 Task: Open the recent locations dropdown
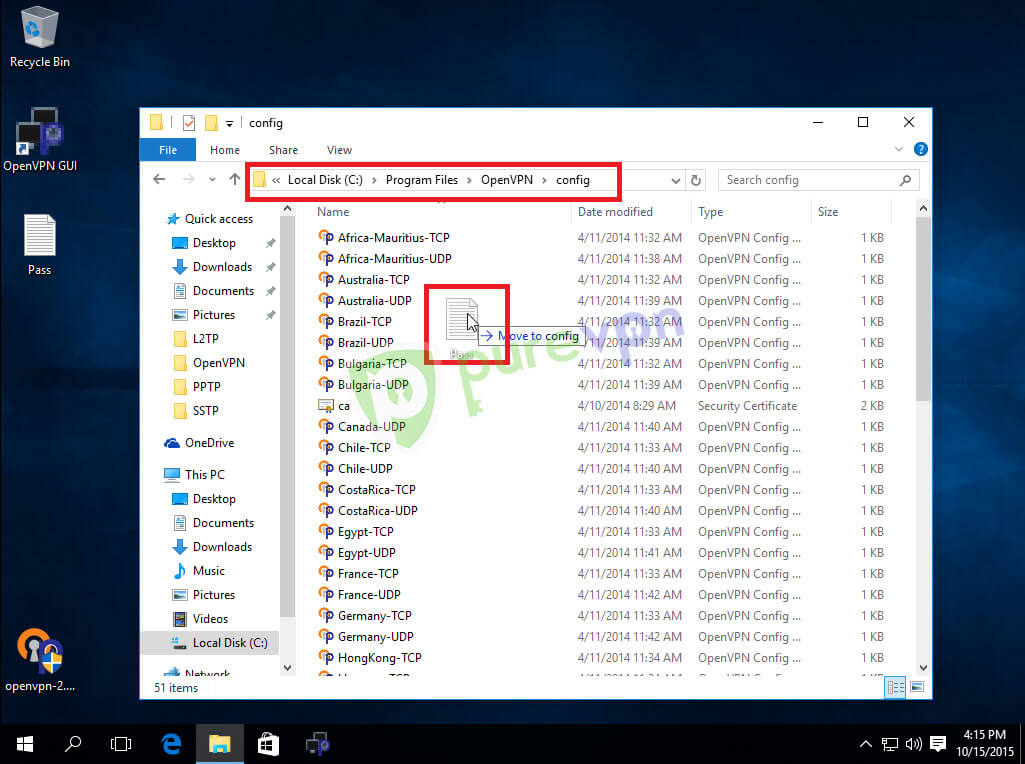pos(212,180)
